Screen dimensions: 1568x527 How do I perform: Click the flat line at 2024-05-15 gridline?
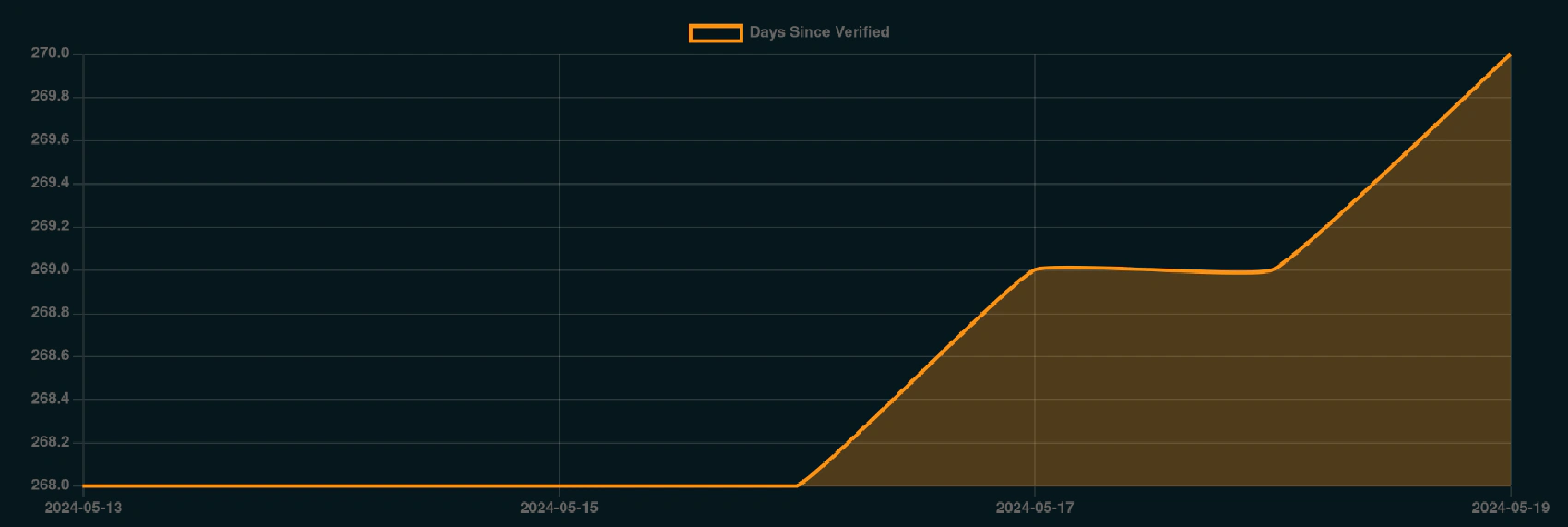559,485
